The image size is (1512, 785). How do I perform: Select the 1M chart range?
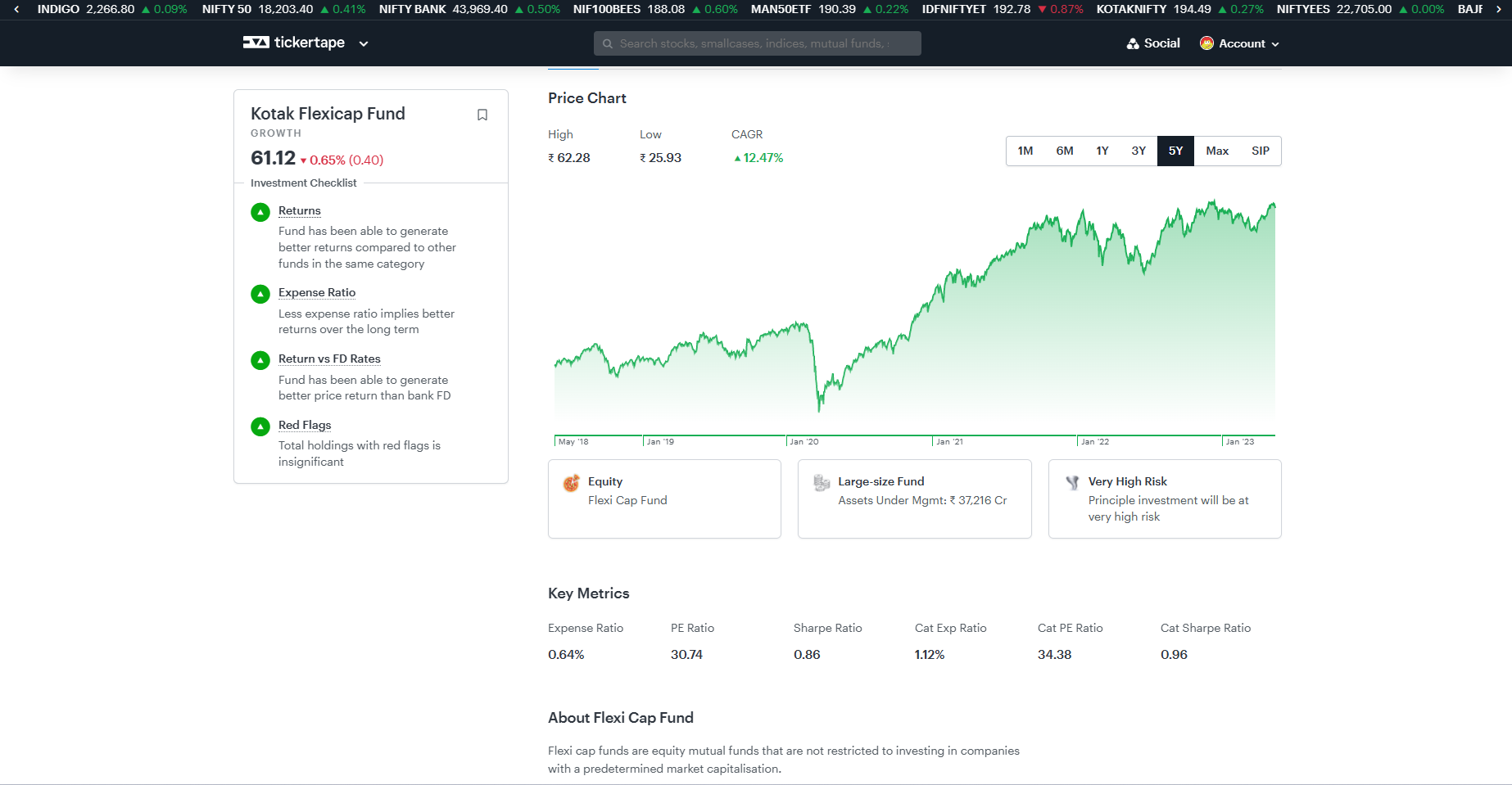tap(1025, 151)
